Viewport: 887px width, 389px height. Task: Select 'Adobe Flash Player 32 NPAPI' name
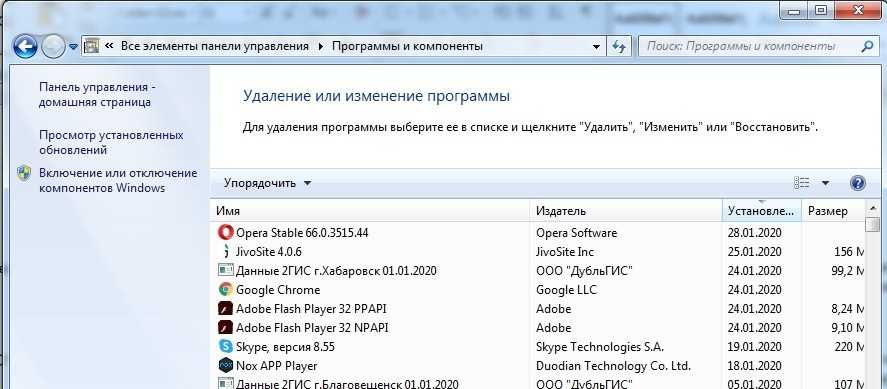click(312, 327)
